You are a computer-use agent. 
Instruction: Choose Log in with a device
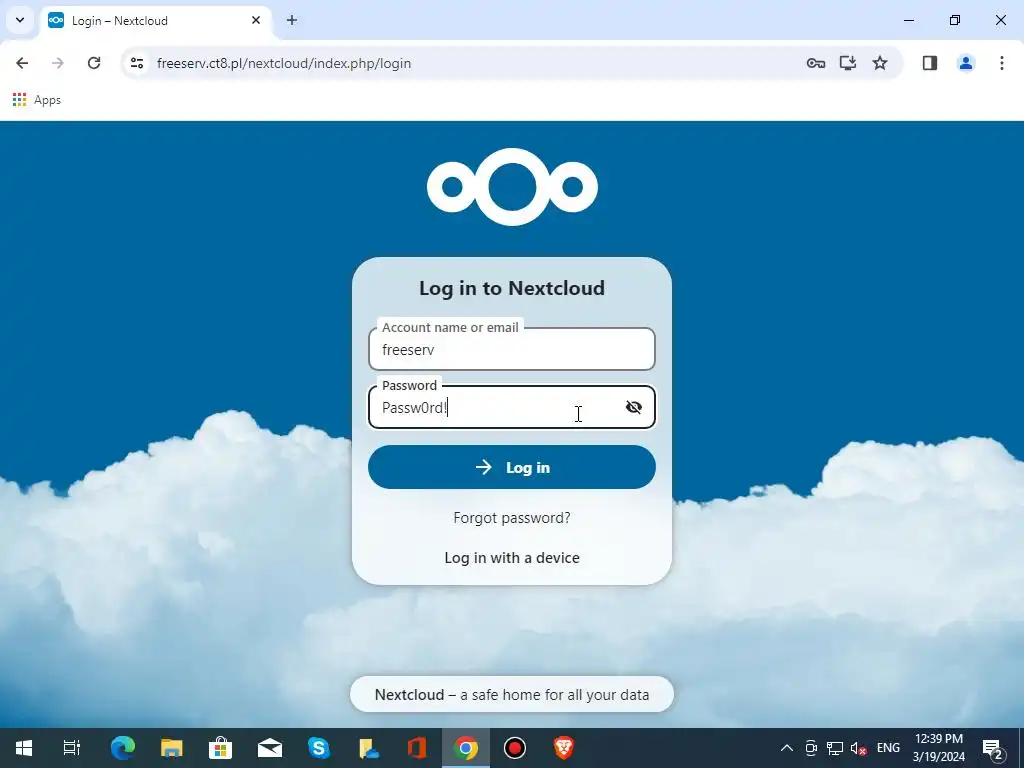(511, 558)
